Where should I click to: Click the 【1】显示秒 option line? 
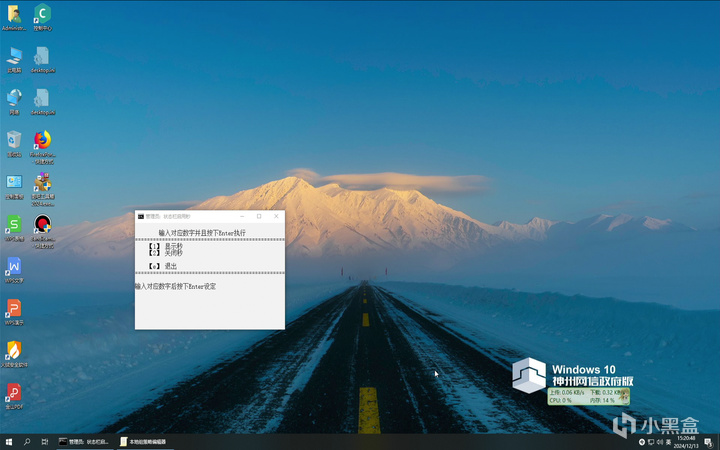click(165, 246)
